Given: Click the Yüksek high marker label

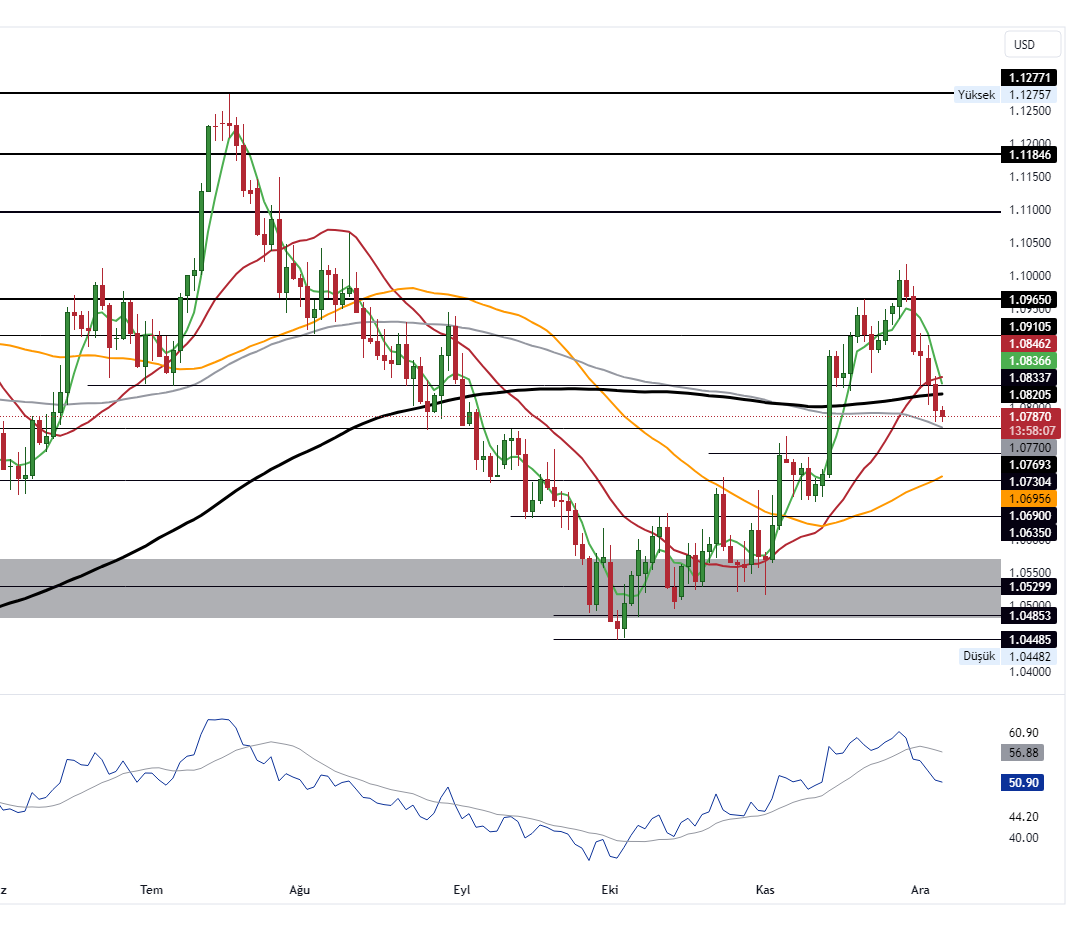Looking at the screenshot, I should (x=975, y=94).
